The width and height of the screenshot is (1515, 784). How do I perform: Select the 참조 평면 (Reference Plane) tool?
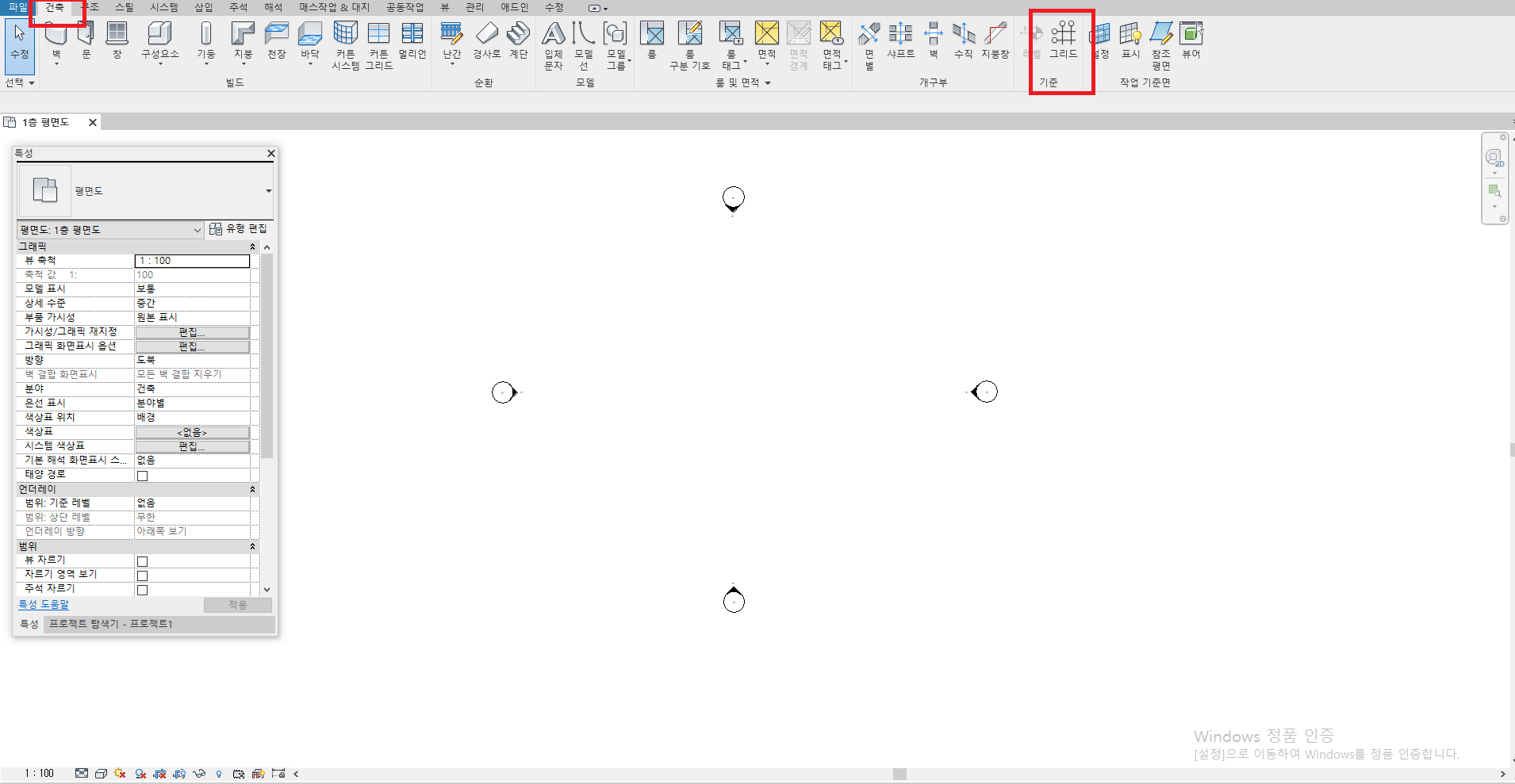pos(1161,45)
